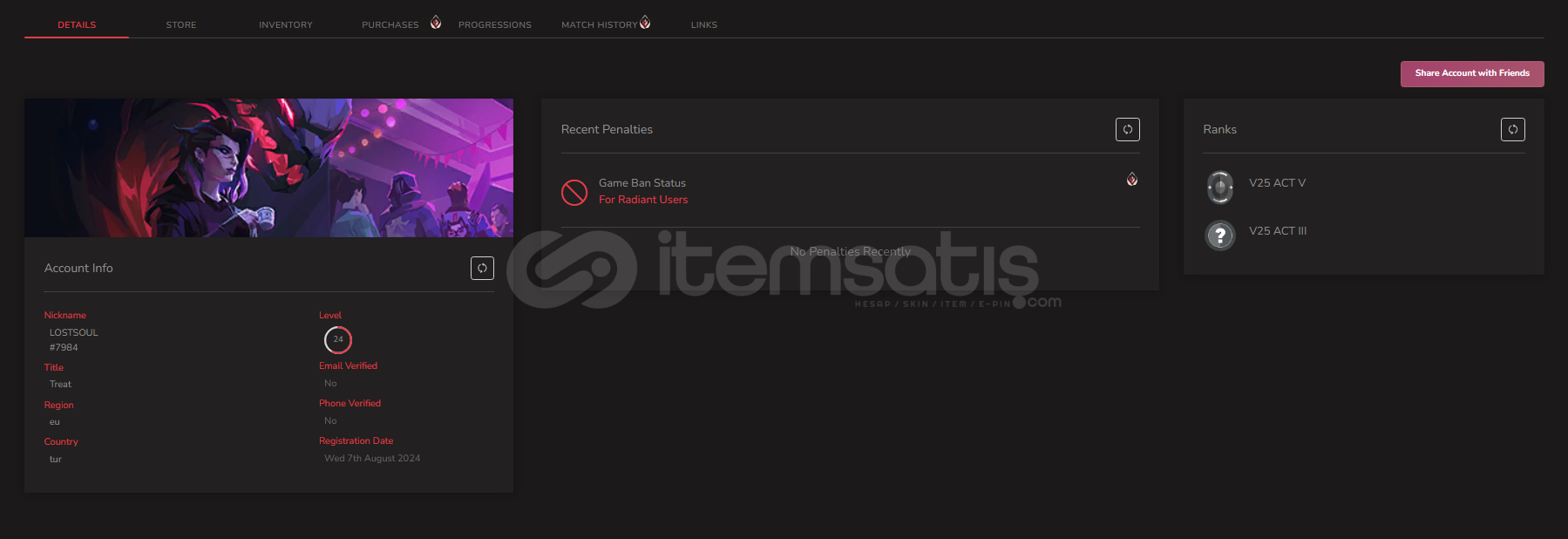This screenshot has width=1568, height=539.
Task: Click the Region field label
Action: (x=59, y=405)
